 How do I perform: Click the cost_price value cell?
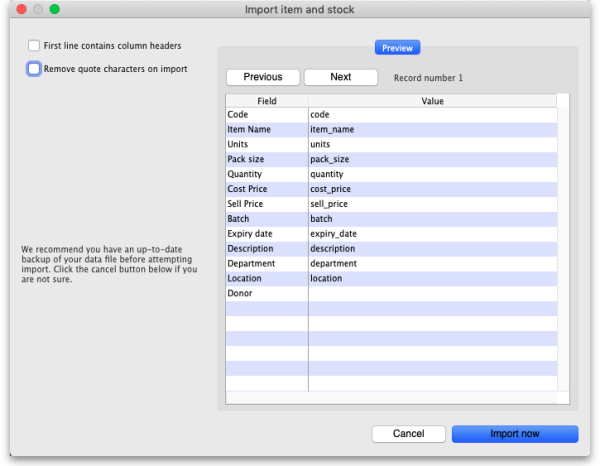[x=432, y=189]
